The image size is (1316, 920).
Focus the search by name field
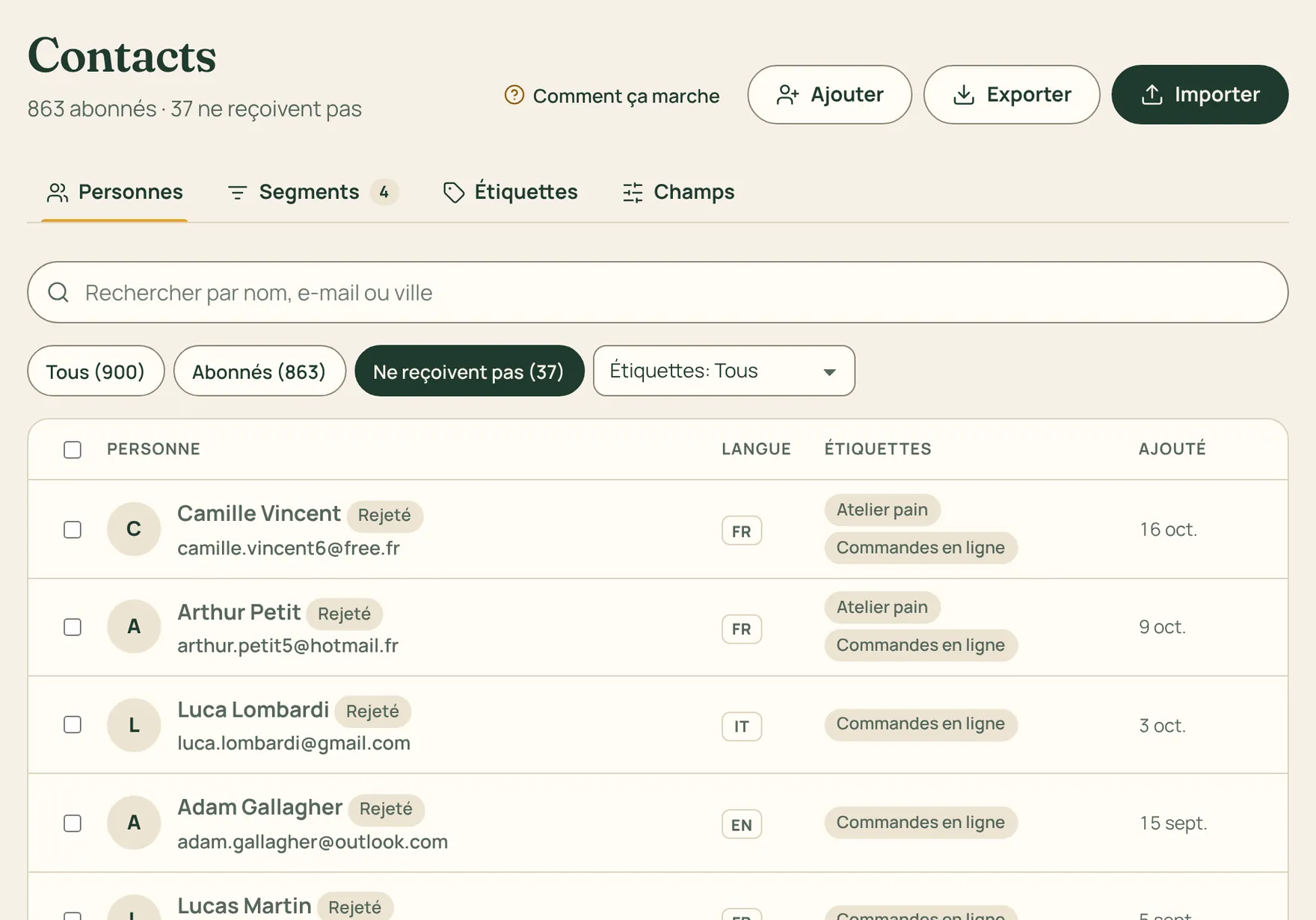click(658, 292)
